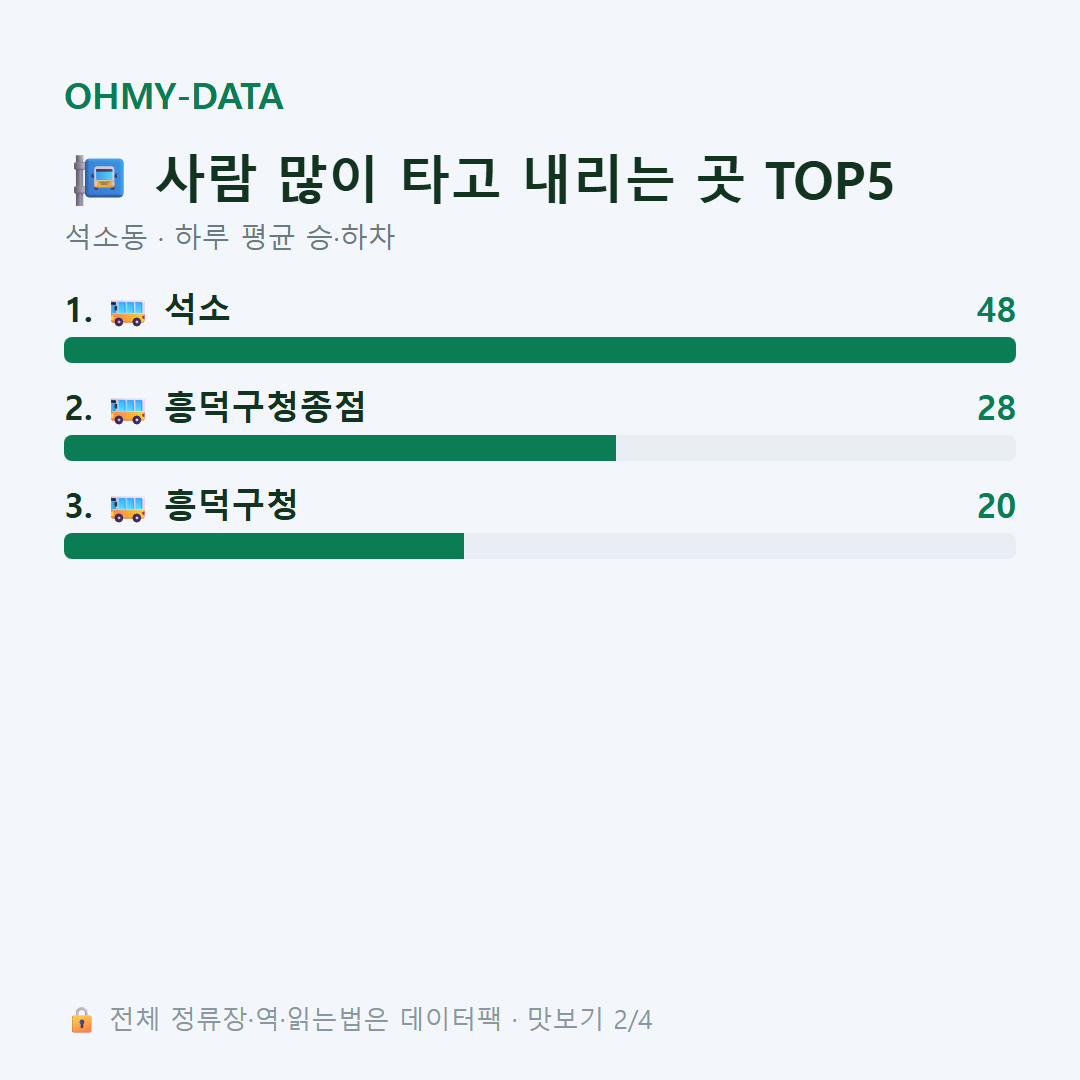Select the 흥덕구청 stop name

(231, 505)
